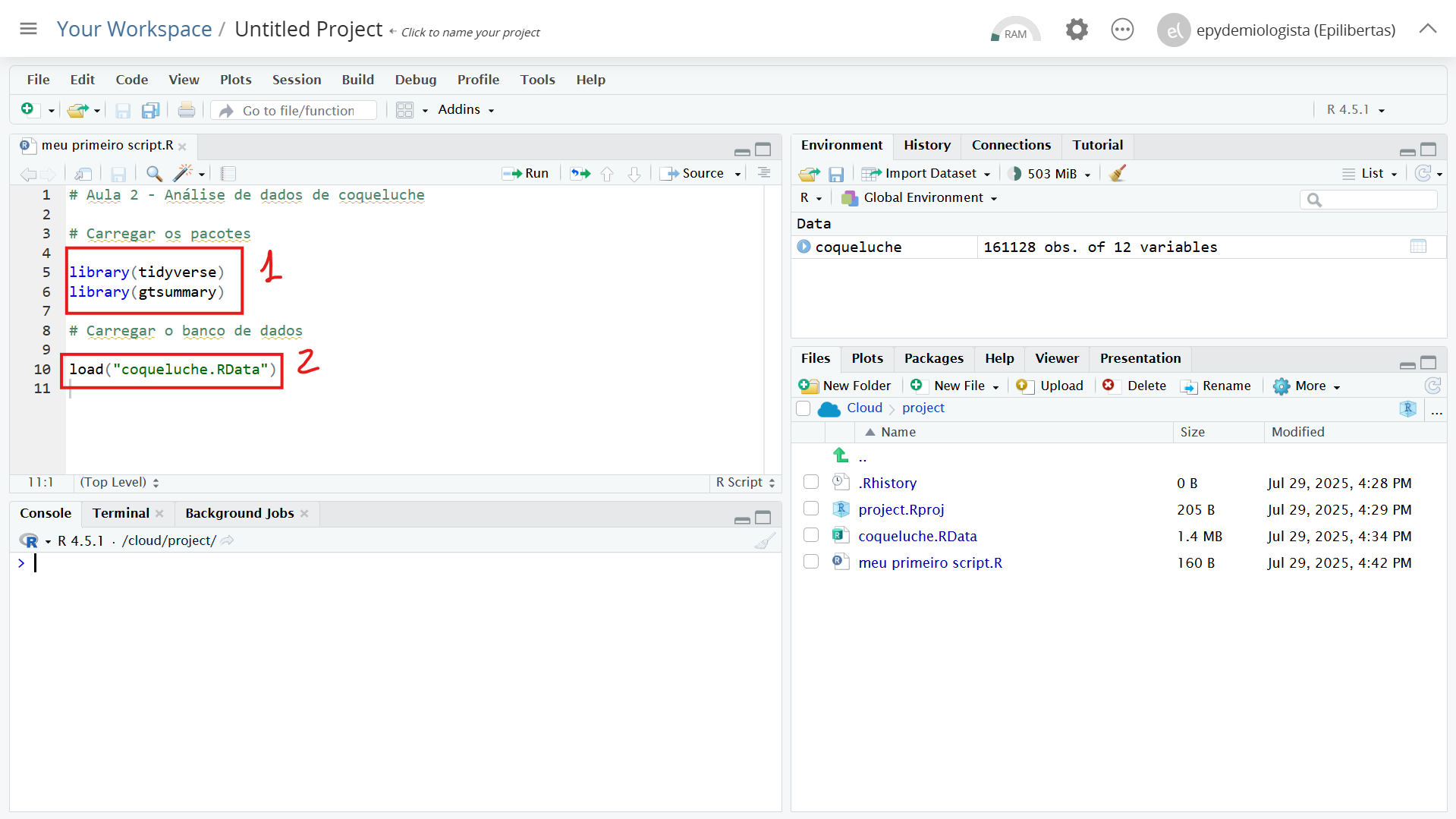1456x819 pixels.
Task: Click the magnifier find/replace icon in editor
Action: [154, 174]
